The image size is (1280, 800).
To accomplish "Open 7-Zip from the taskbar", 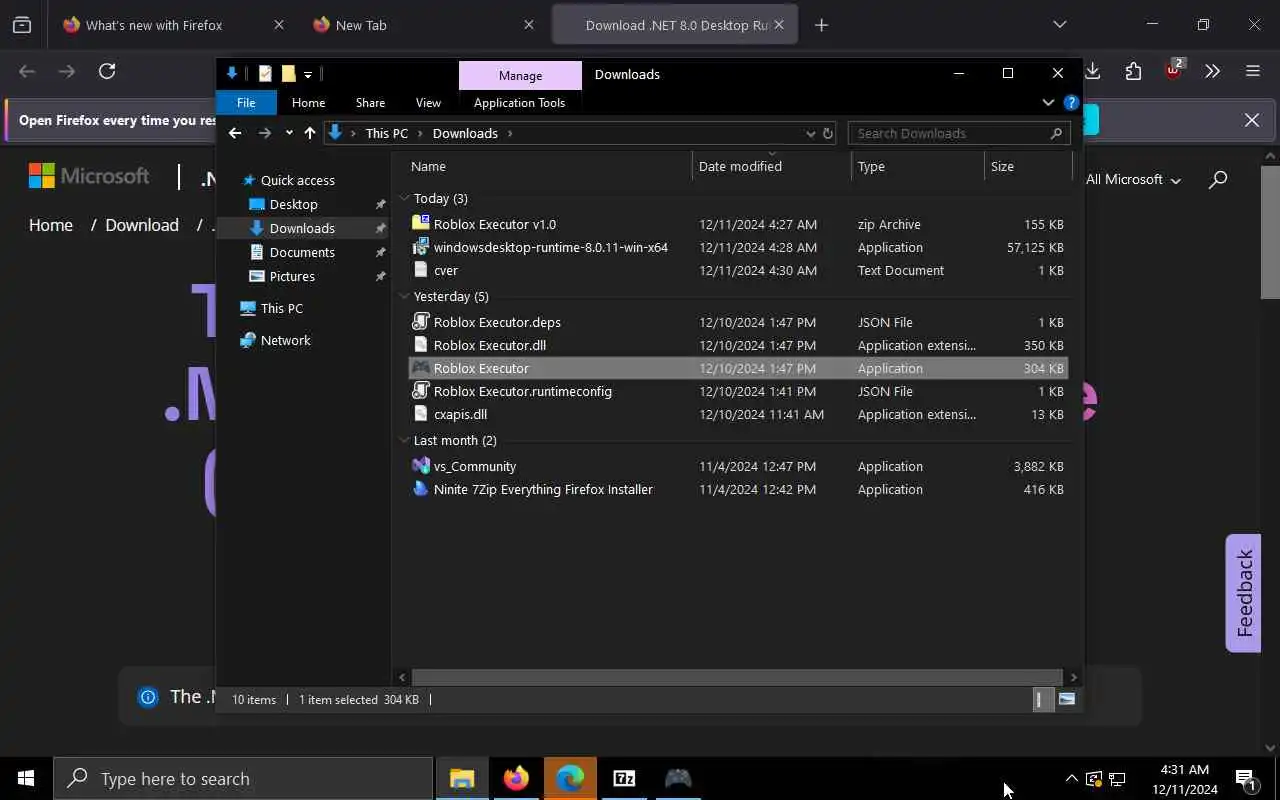I will coord(624,778).
